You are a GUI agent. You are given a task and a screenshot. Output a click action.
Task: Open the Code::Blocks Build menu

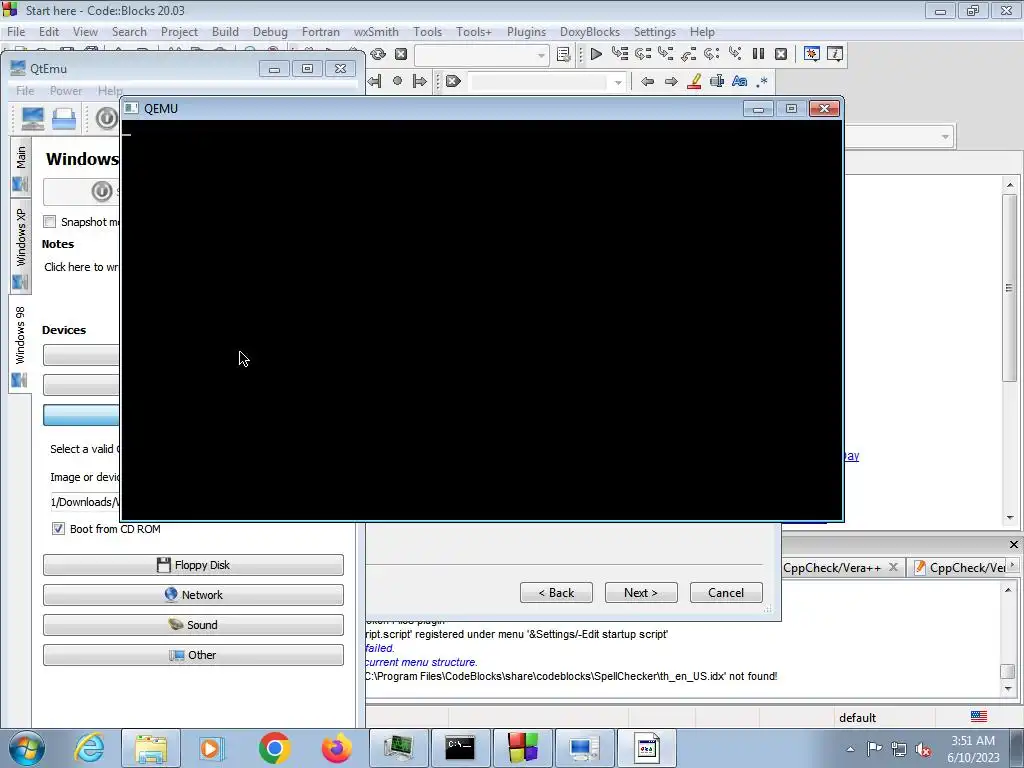pos(225,32)
